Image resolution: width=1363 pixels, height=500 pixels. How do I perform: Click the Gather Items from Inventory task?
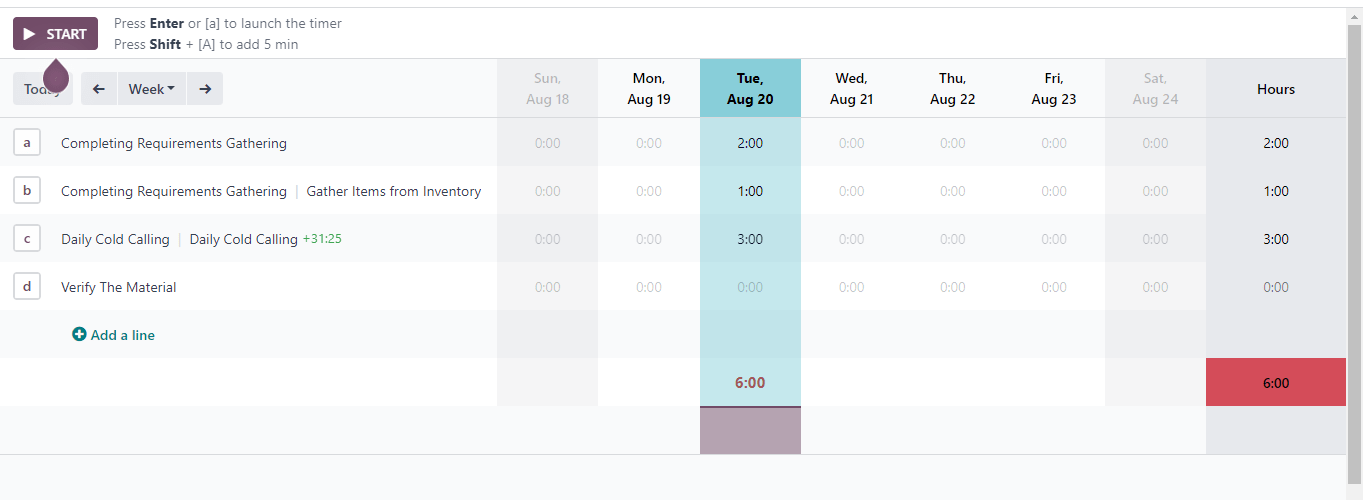pos(393,191)
